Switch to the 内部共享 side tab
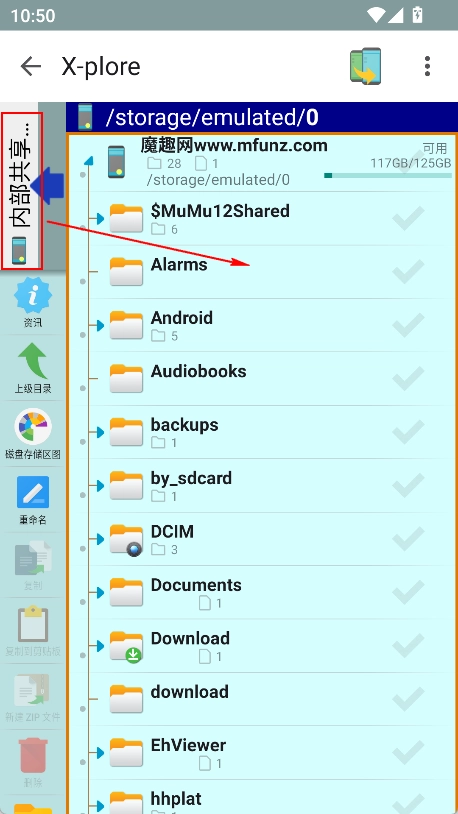The width and height of the screenshot is (458, 814). (x=22, y=191)
